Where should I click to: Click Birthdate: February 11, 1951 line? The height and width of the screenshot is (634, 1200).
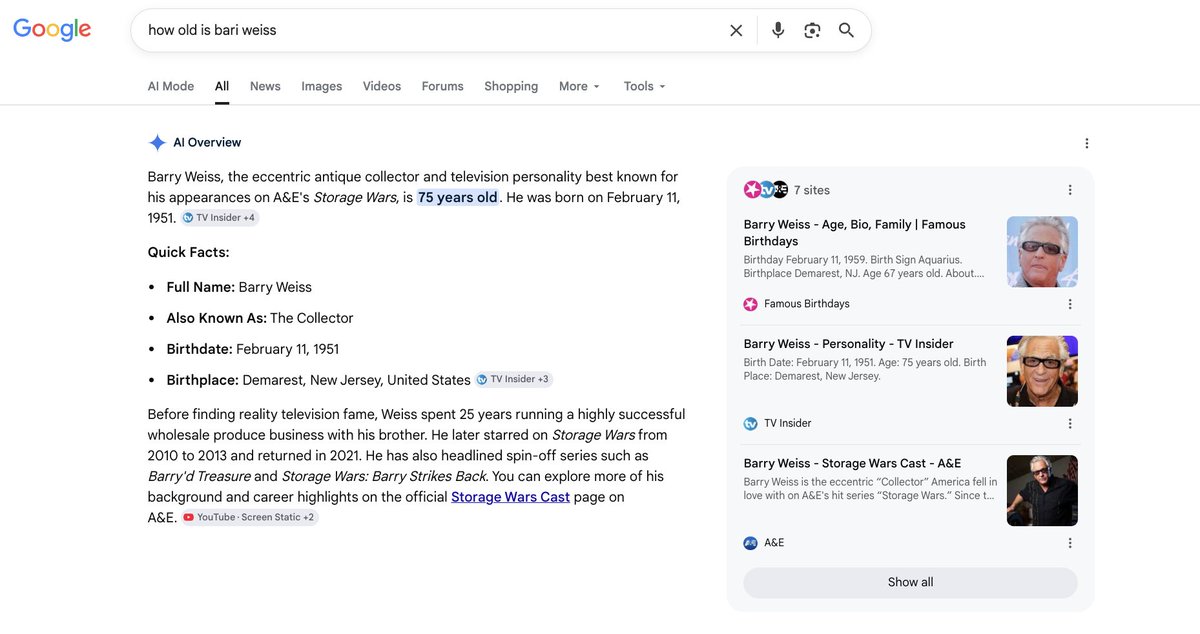tap(253, 349)
